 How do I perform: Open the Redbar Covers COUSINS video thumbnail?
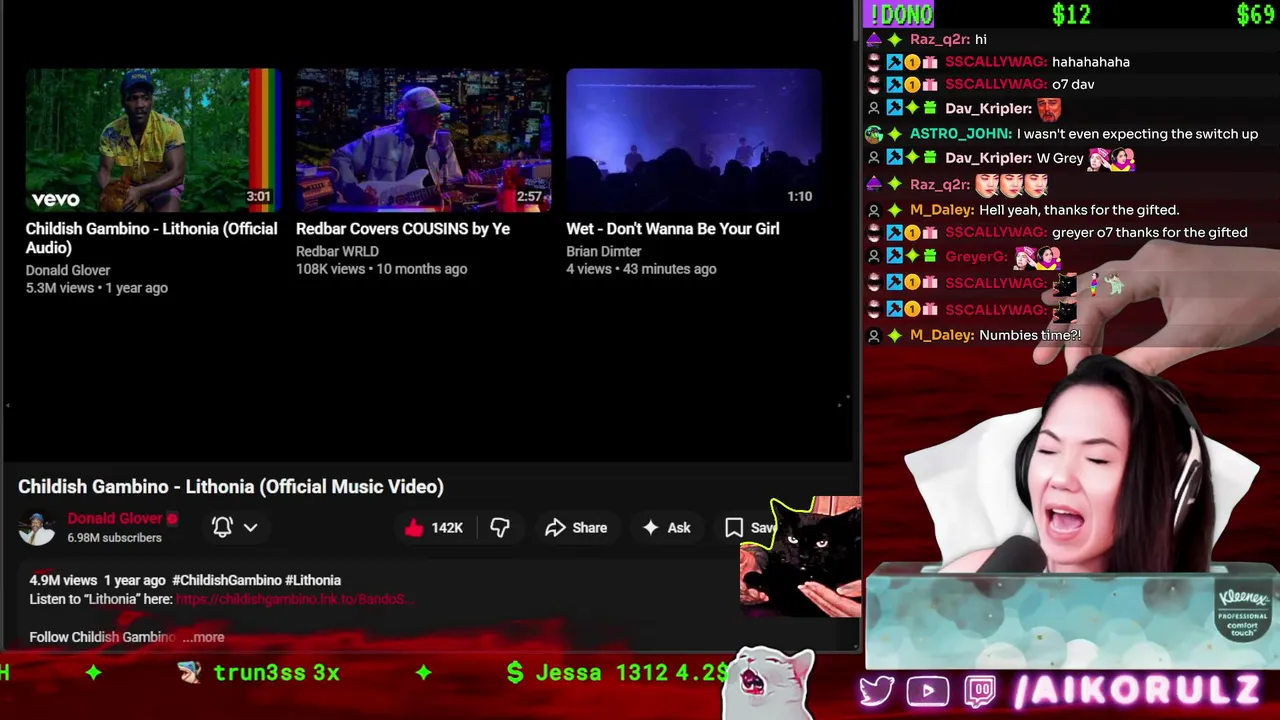[423, 140]
